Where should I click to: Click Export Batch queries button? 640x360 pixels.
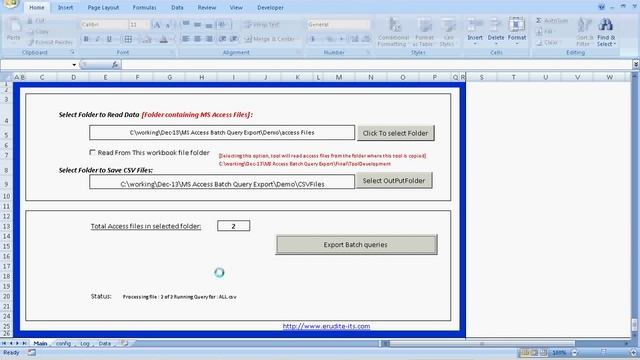click(356, 244)
